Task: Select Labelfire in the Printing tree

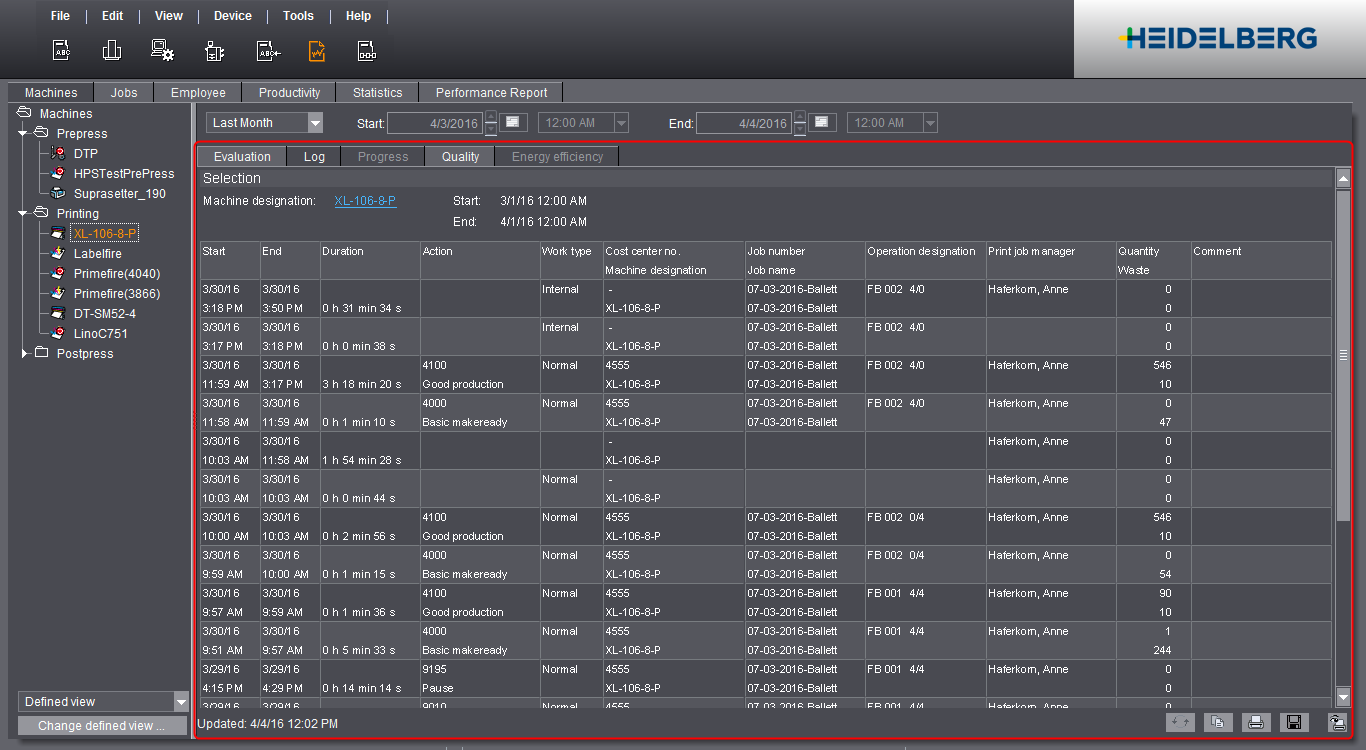Action: pos(97,253)
